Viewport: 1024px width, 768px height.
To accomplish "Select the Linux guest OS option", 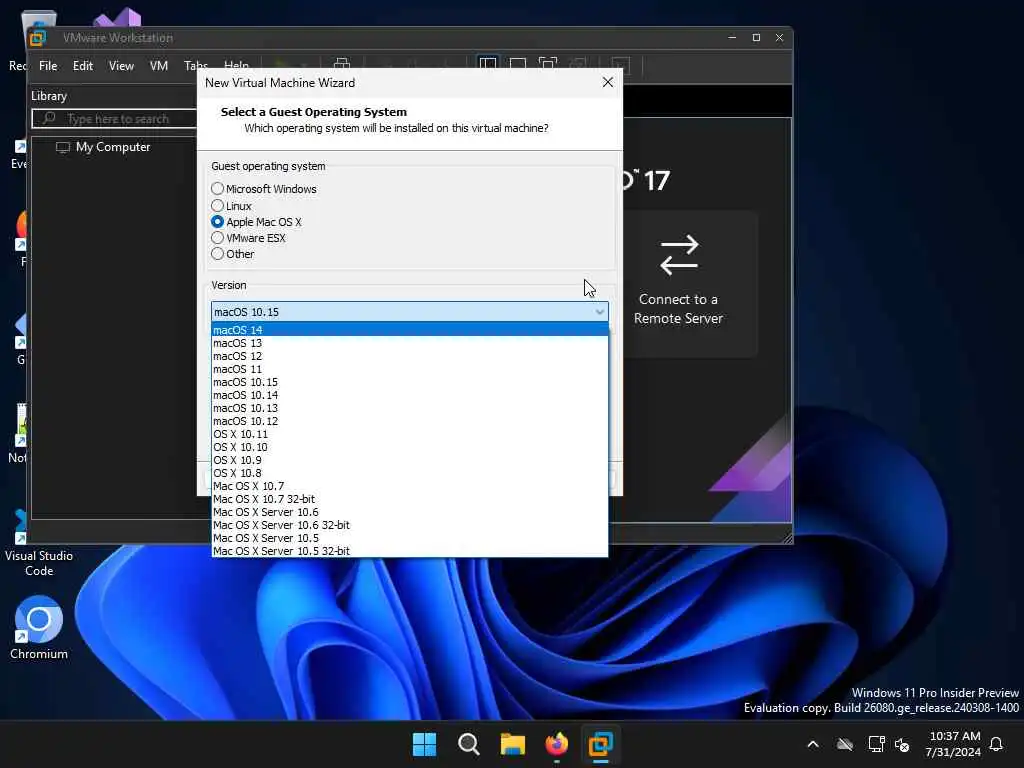I will click(x=217, y=206).
